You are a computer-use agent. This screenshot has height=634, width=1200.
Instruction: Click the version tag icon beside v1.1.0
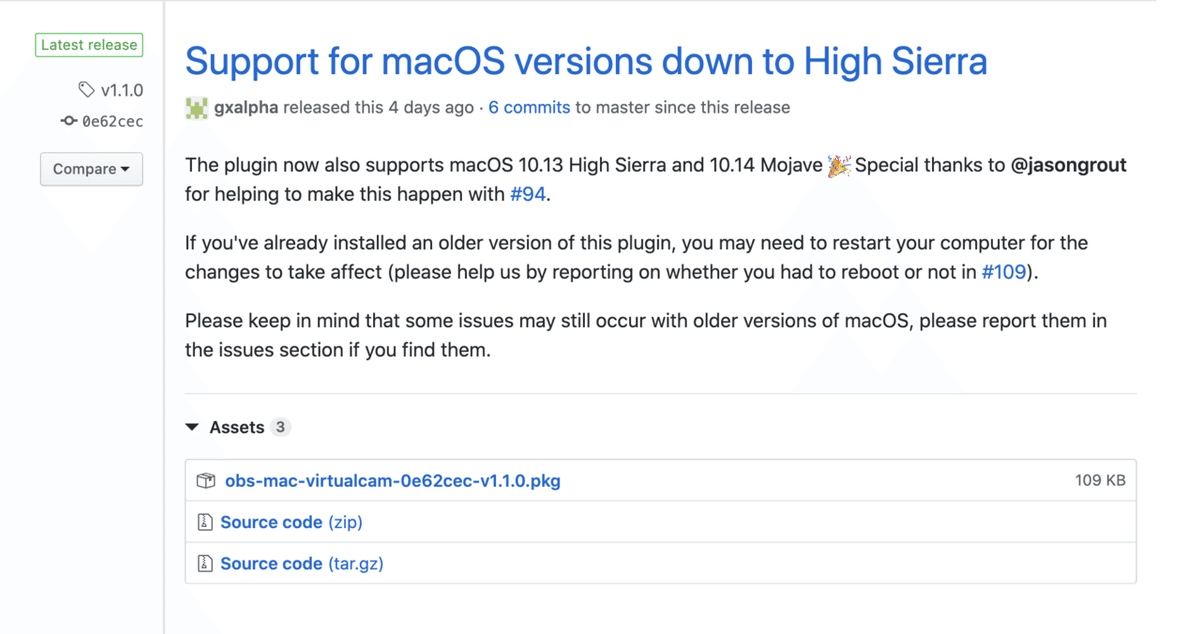click(x=86, y=90)
